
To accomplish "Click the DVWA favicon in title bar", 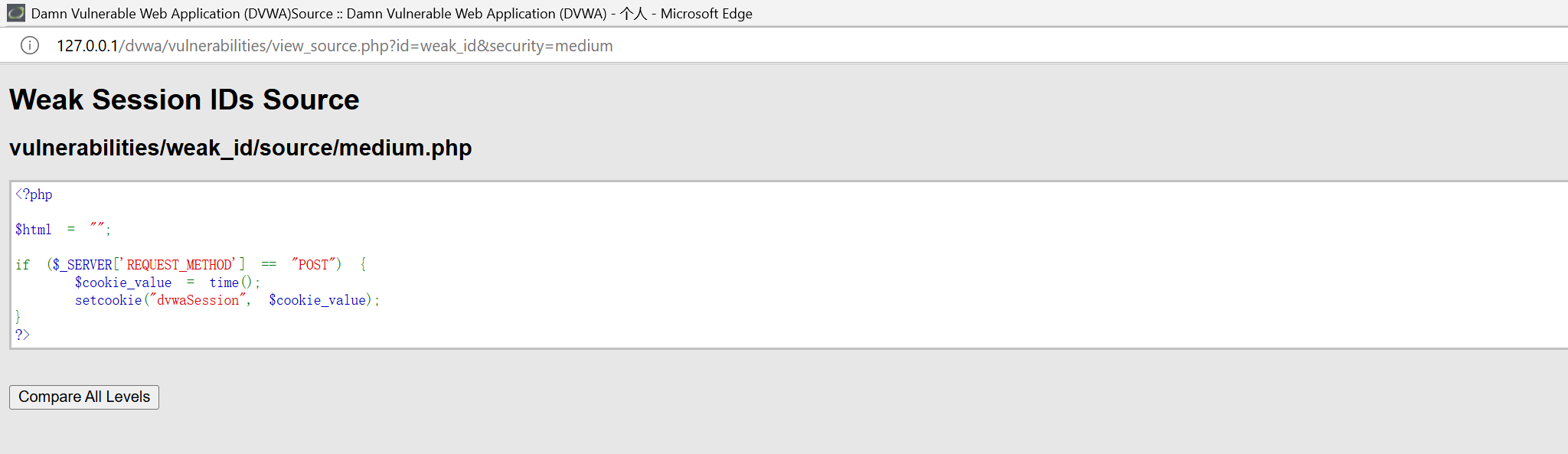I will pyautogui.click(x=15, y=13).
